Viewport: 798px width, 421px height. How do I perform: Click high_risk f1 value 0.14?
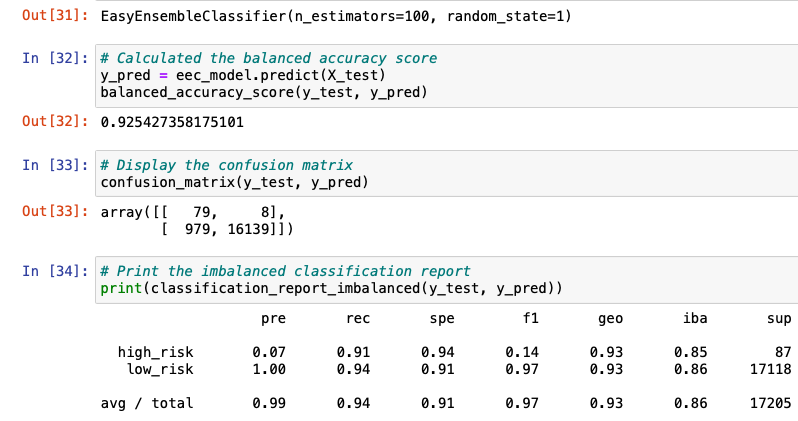(522, 352)
